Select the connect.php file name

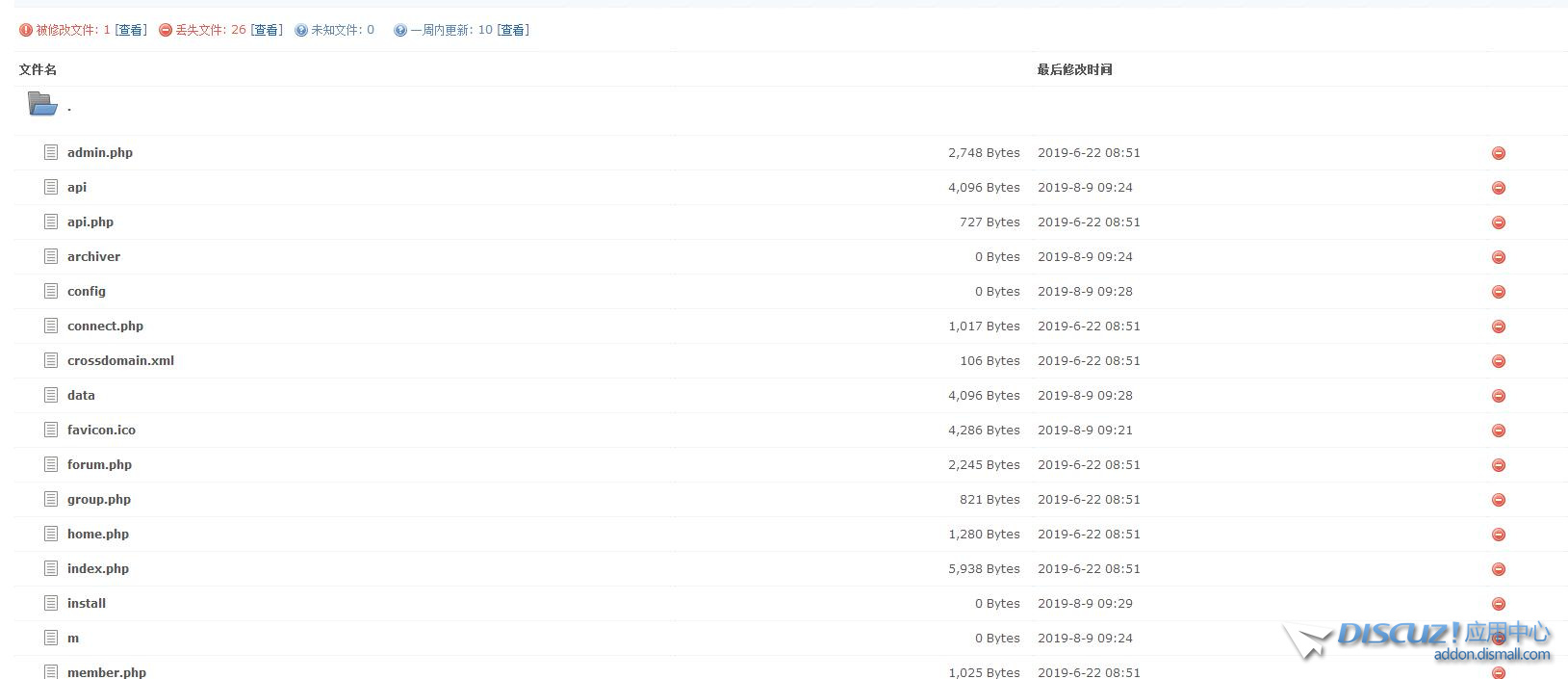point(105,326)
